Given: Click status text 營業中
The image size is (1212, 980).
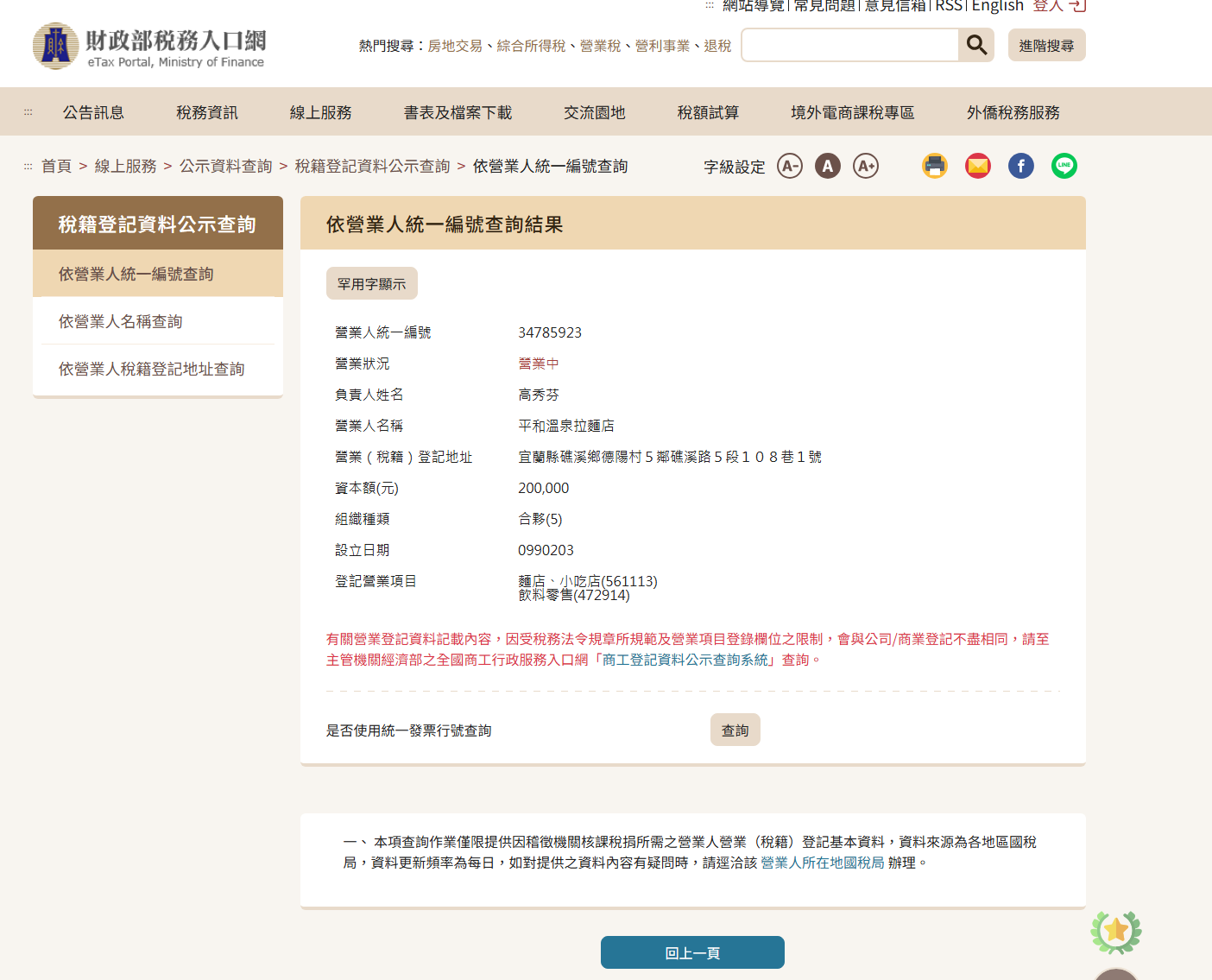Looking at the screenshot, I should 539,364.
